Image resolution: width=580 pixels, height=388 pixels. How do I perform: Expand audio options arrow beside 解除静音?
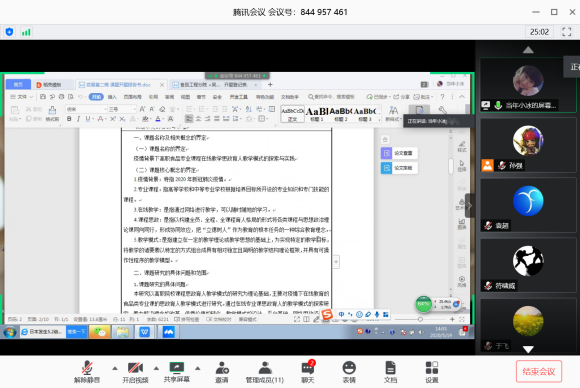115,368
